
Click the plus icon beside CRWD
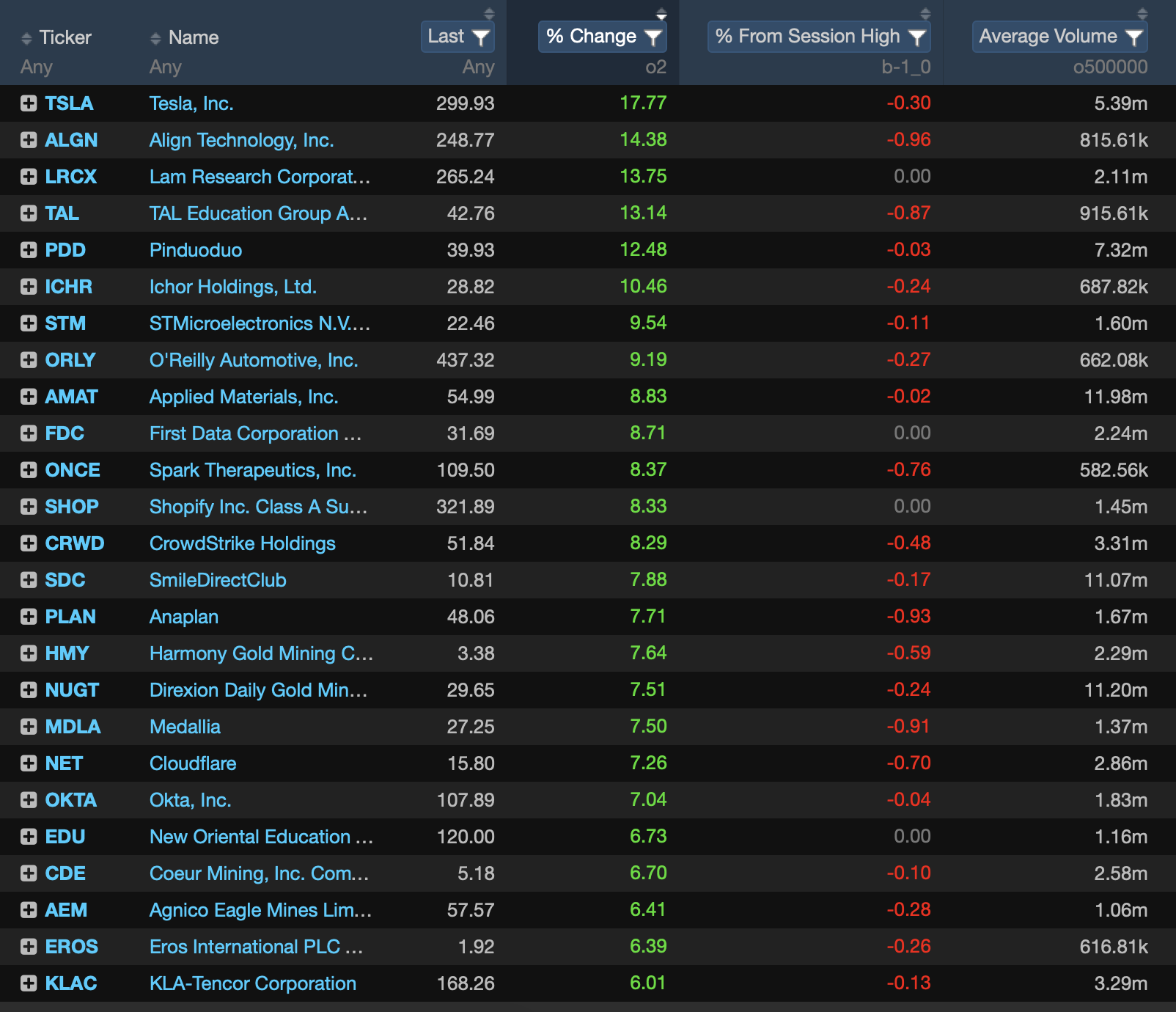pos(29,543)
